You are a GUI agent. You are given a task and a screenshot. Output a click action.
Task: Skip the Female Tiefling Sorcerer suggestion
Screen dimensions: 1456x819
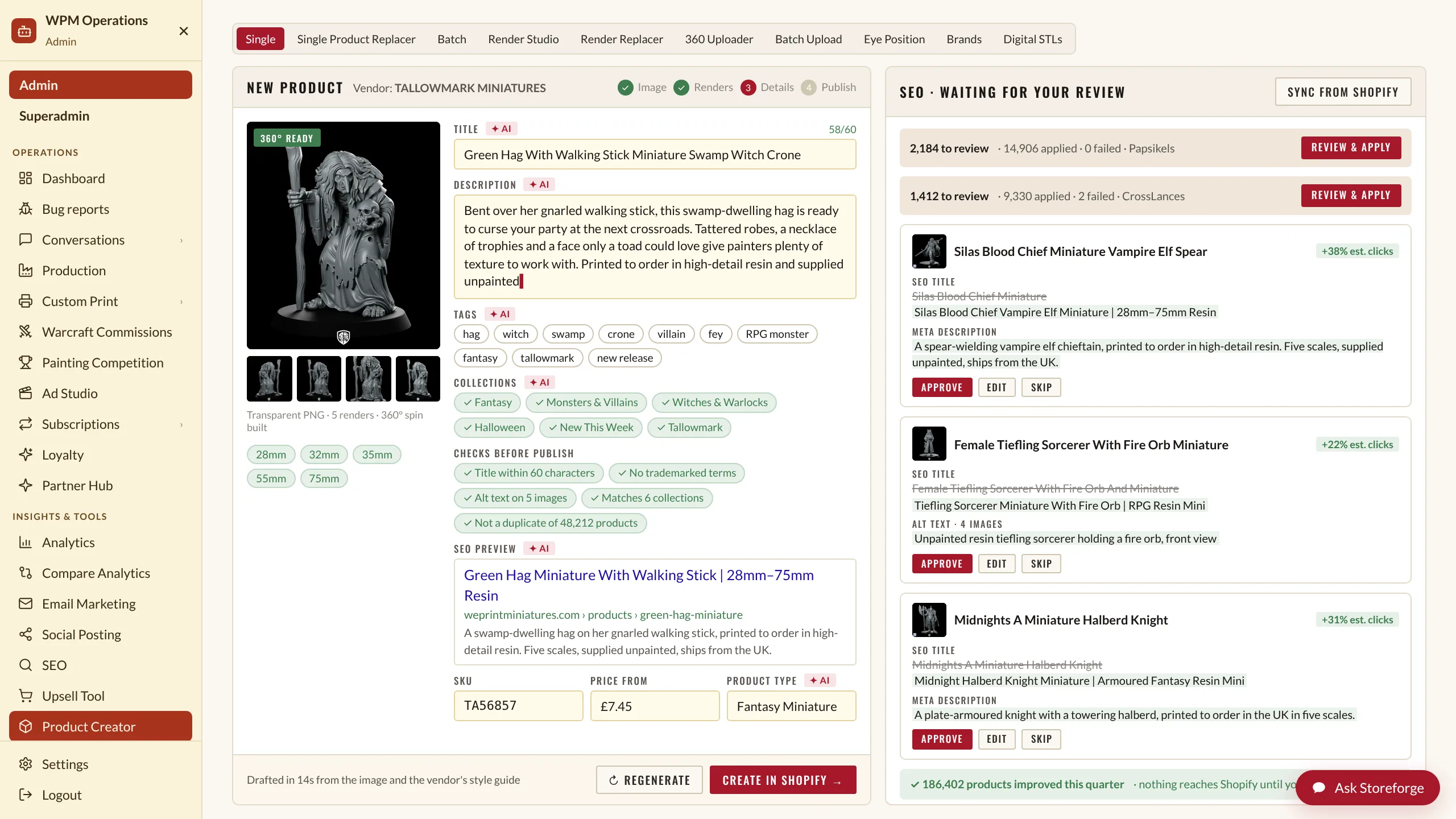point(1041,564)
